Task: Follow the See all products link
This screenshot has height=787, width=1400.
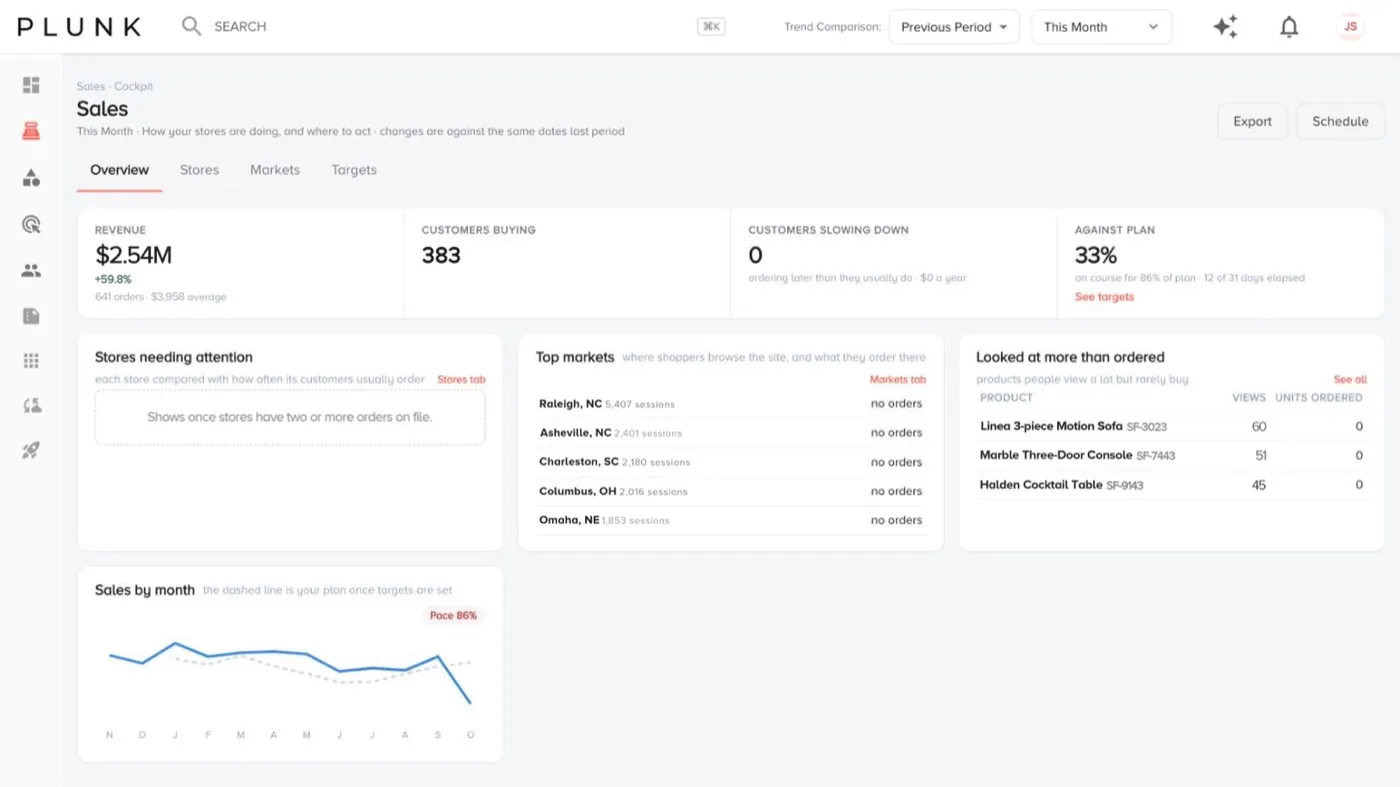Action: pyautogui.click(x=1350, y=380)
